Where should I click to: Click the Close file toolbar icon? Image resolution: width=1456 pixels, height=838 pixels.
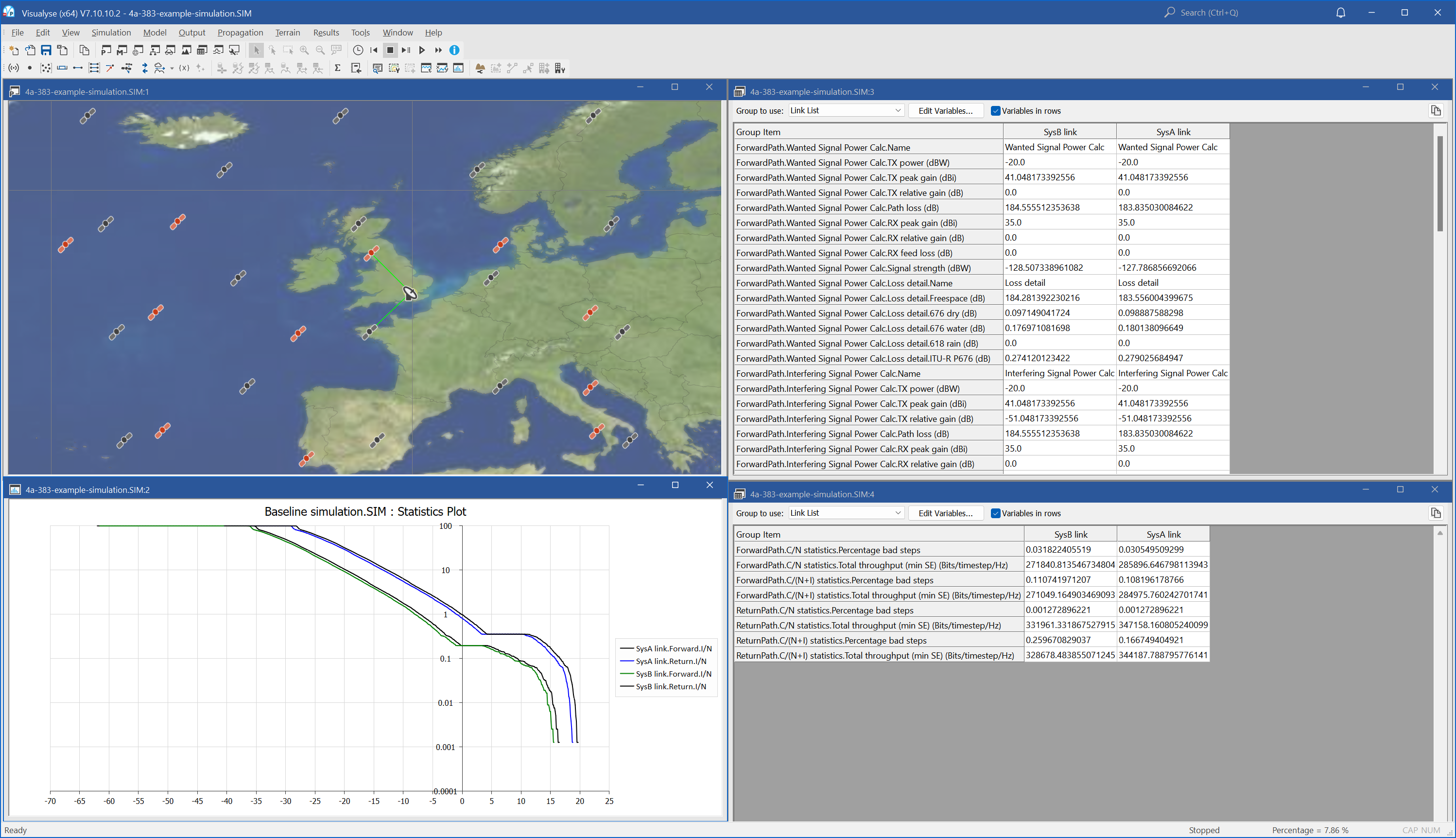[62, 50]
